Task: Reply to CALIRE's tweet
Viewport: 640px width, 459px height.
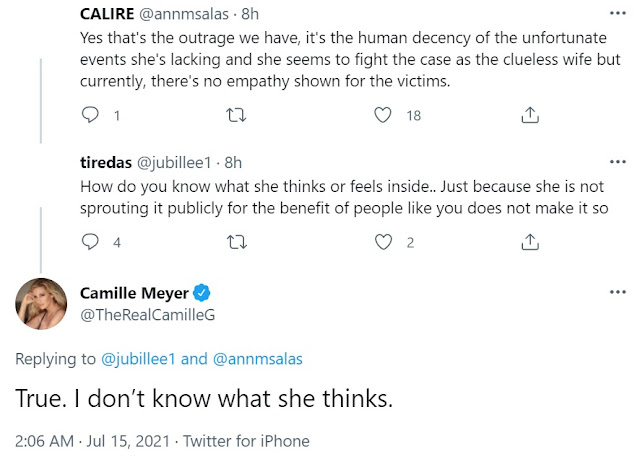Action: tap(90, 116)
